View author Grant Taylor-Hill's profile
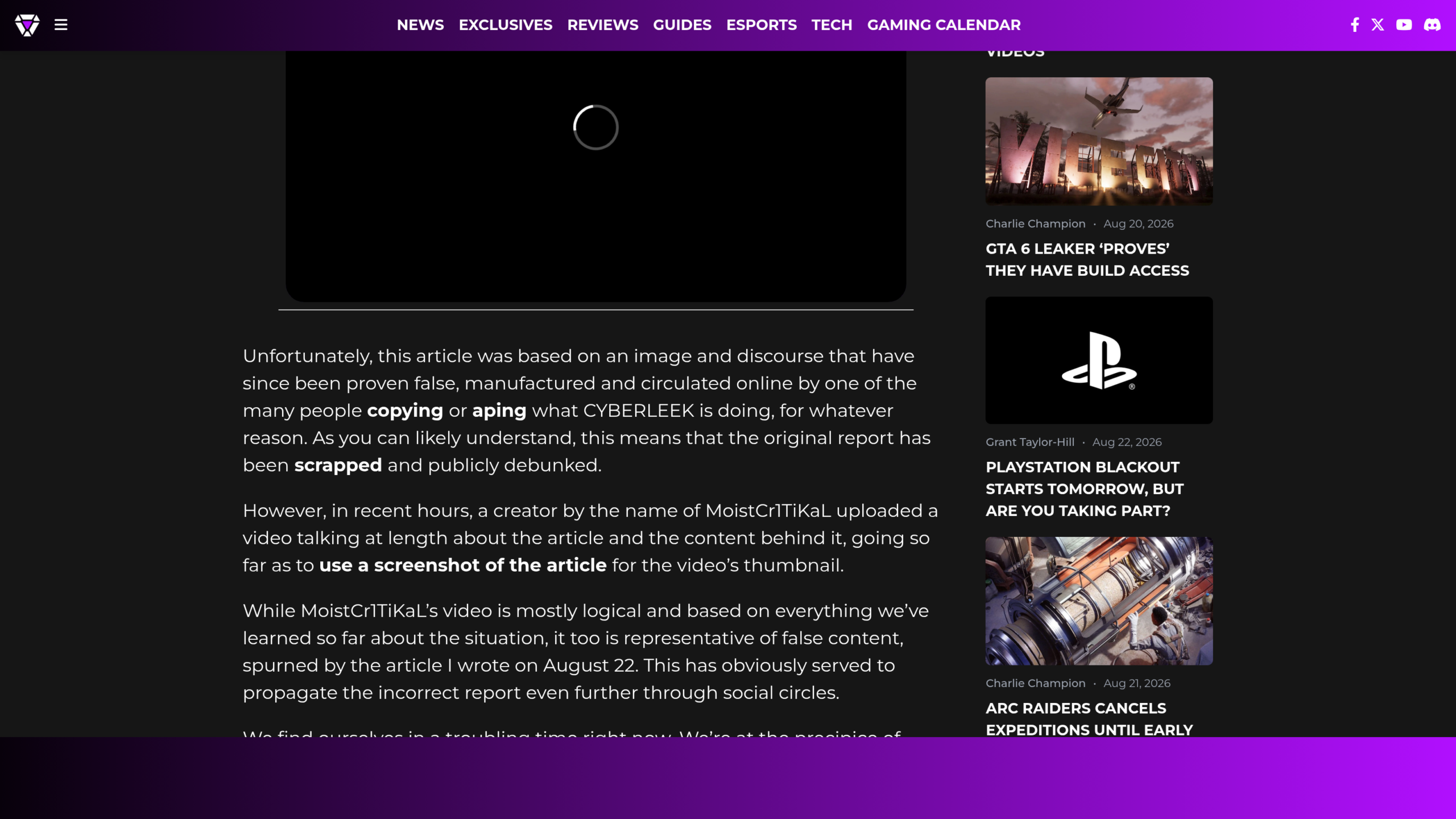Image resolution: width=1456 pixels, height=819 pixels. [1030, 442]
